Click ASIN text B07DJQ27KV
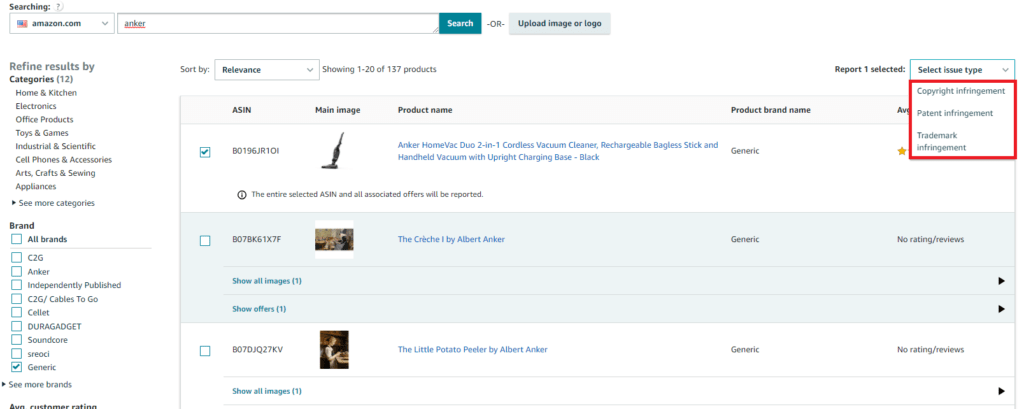This screenshot has height=409, width=1024. pyautogui.click(x=258, y=350)
